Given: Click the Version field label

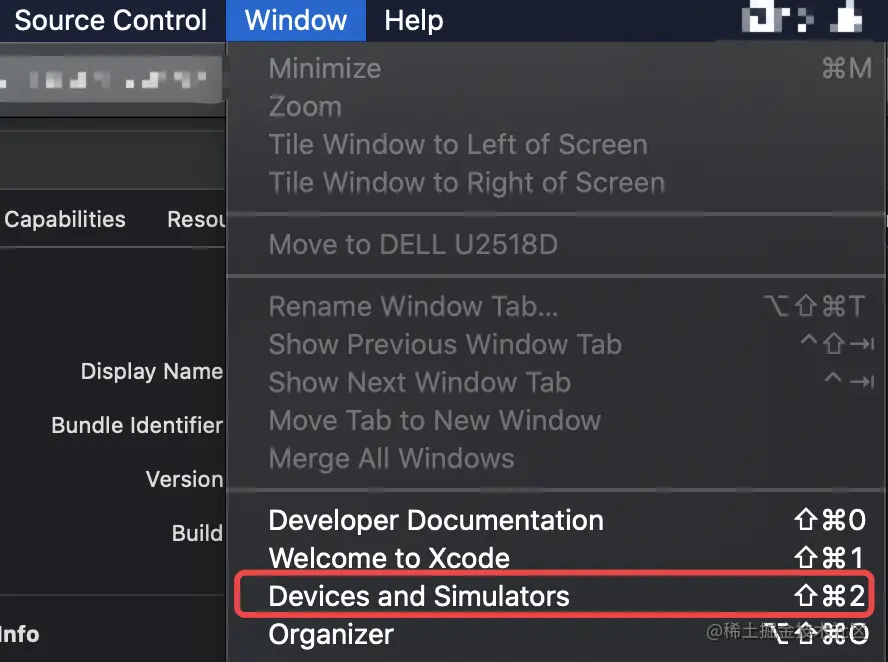Looking at the screenshot, I should coord(184,479).
